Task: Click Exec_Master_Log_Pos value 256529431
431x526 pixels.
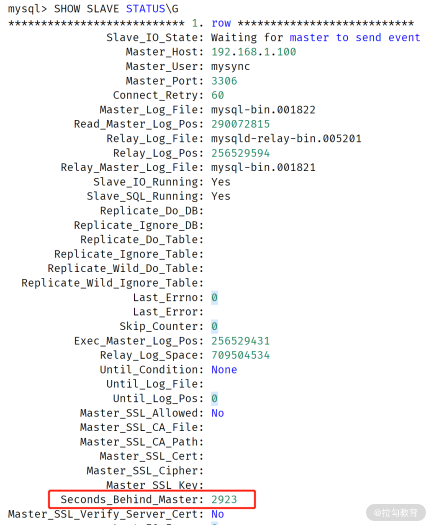Action: [x=240, y=341]
